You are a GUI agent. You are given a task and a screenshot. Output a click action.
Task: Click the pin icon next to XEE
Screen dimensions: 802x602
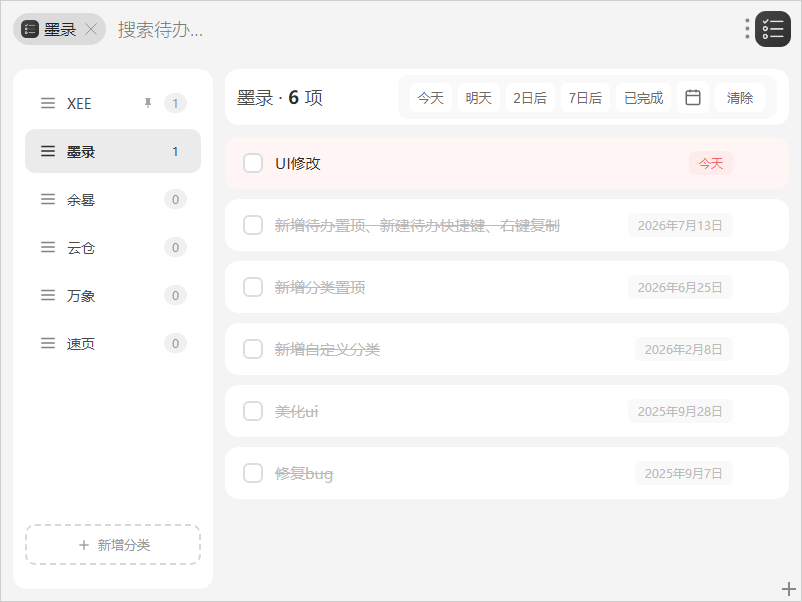point(148,103)
